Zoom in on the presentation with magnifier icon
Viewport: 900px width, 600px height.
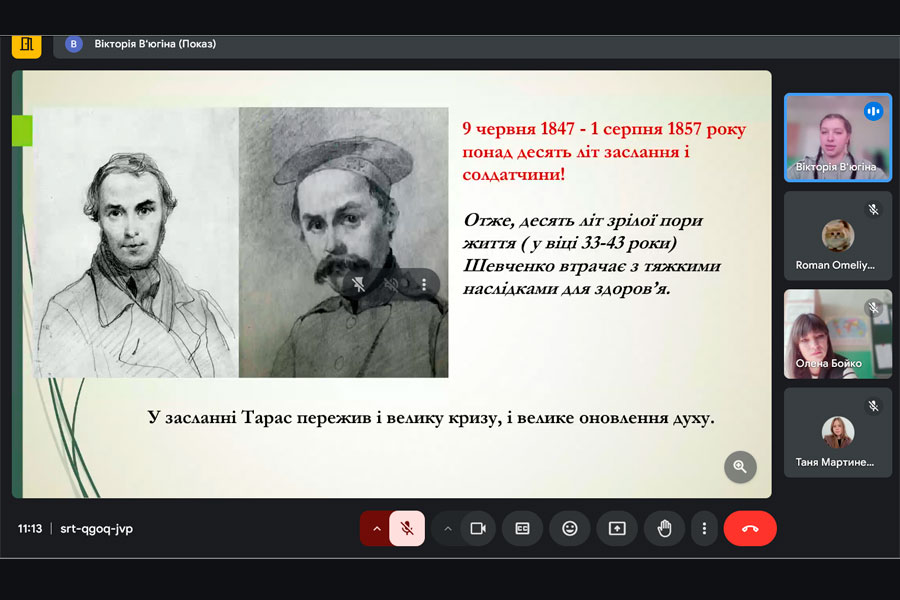point(740,467)
